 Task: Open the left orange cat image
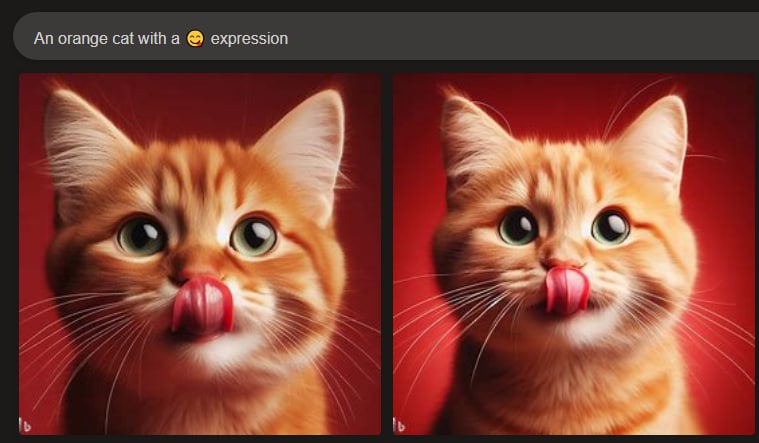tap(200, 254)
